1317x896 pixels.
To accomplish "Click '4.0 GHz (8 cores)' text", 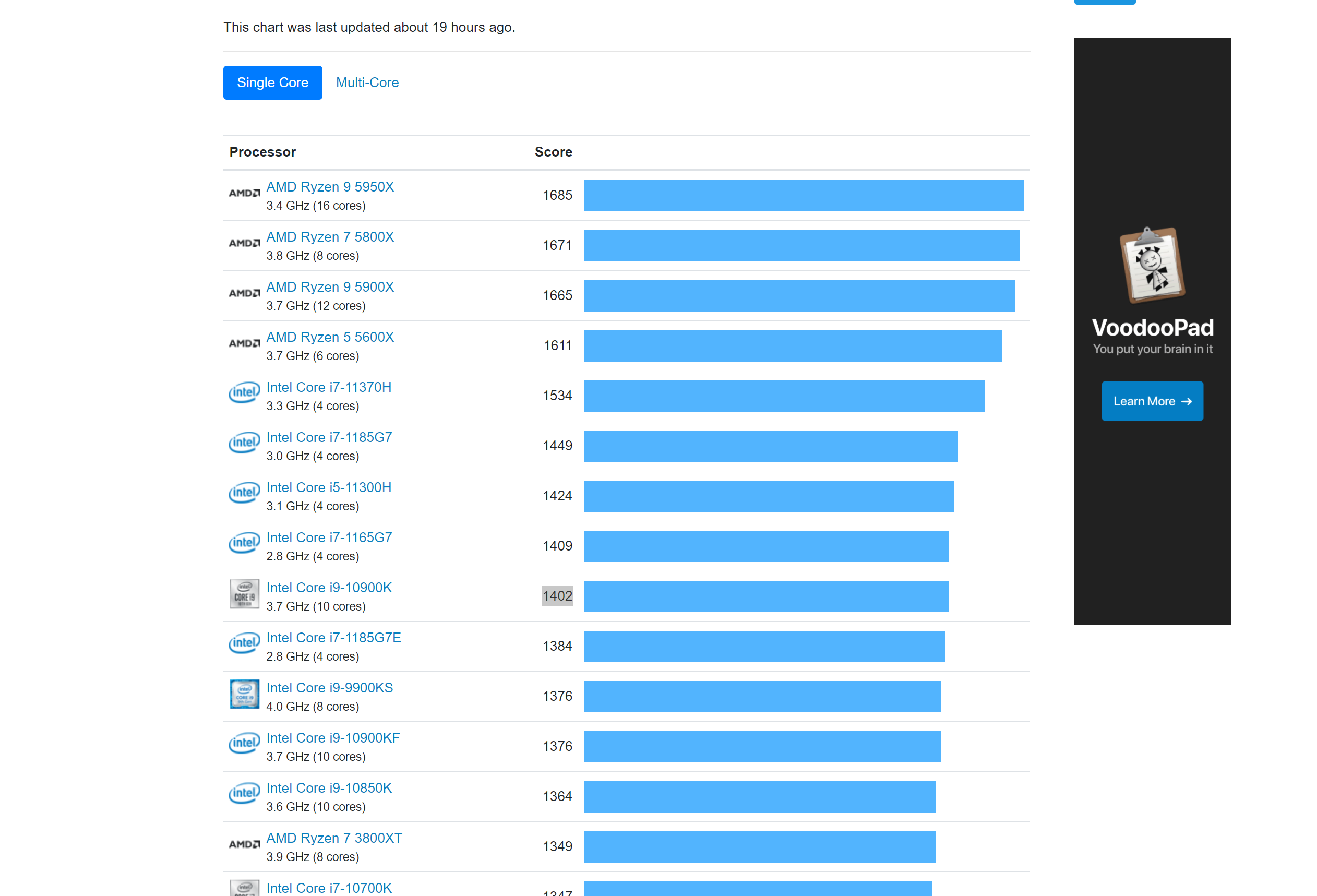I will 312,707.
